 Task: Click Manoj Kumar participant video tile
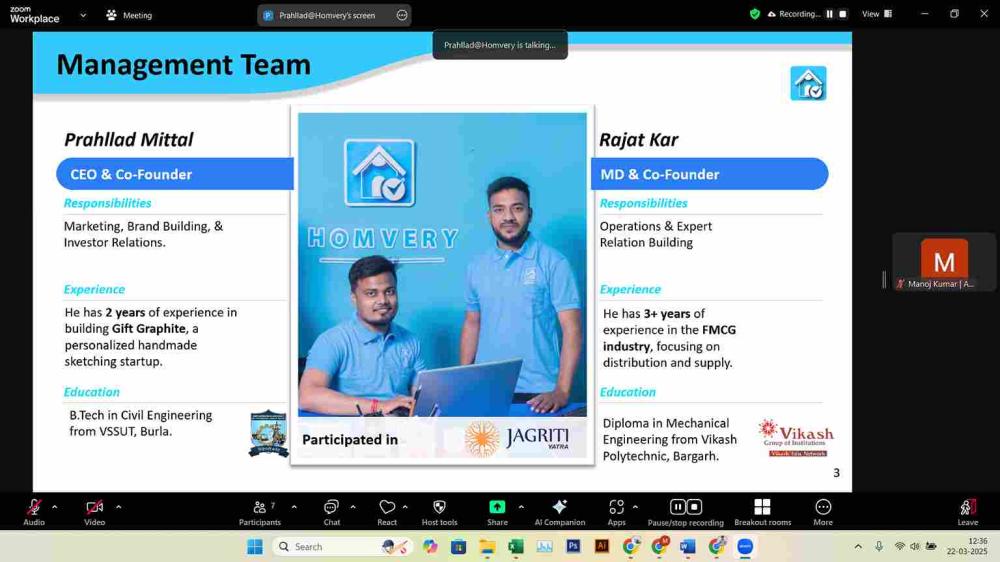point(944,263)
